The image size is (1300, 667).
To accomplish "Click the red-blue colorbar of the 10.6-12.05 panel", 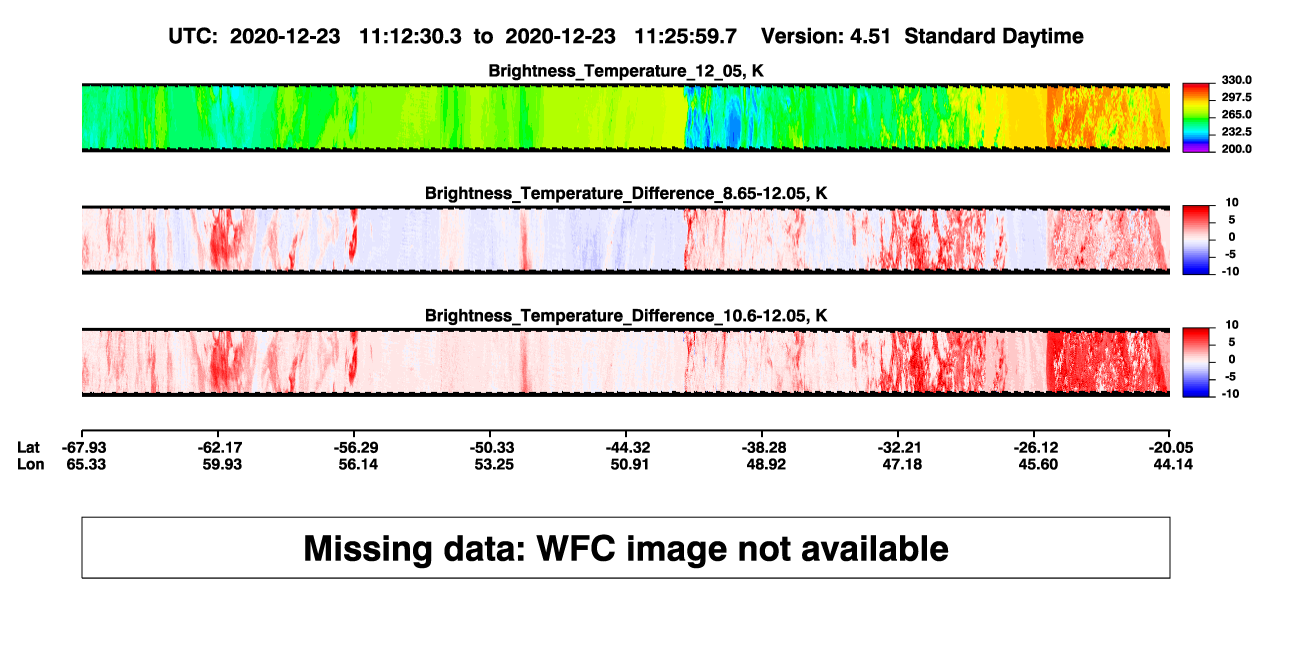I will 1199,363.
